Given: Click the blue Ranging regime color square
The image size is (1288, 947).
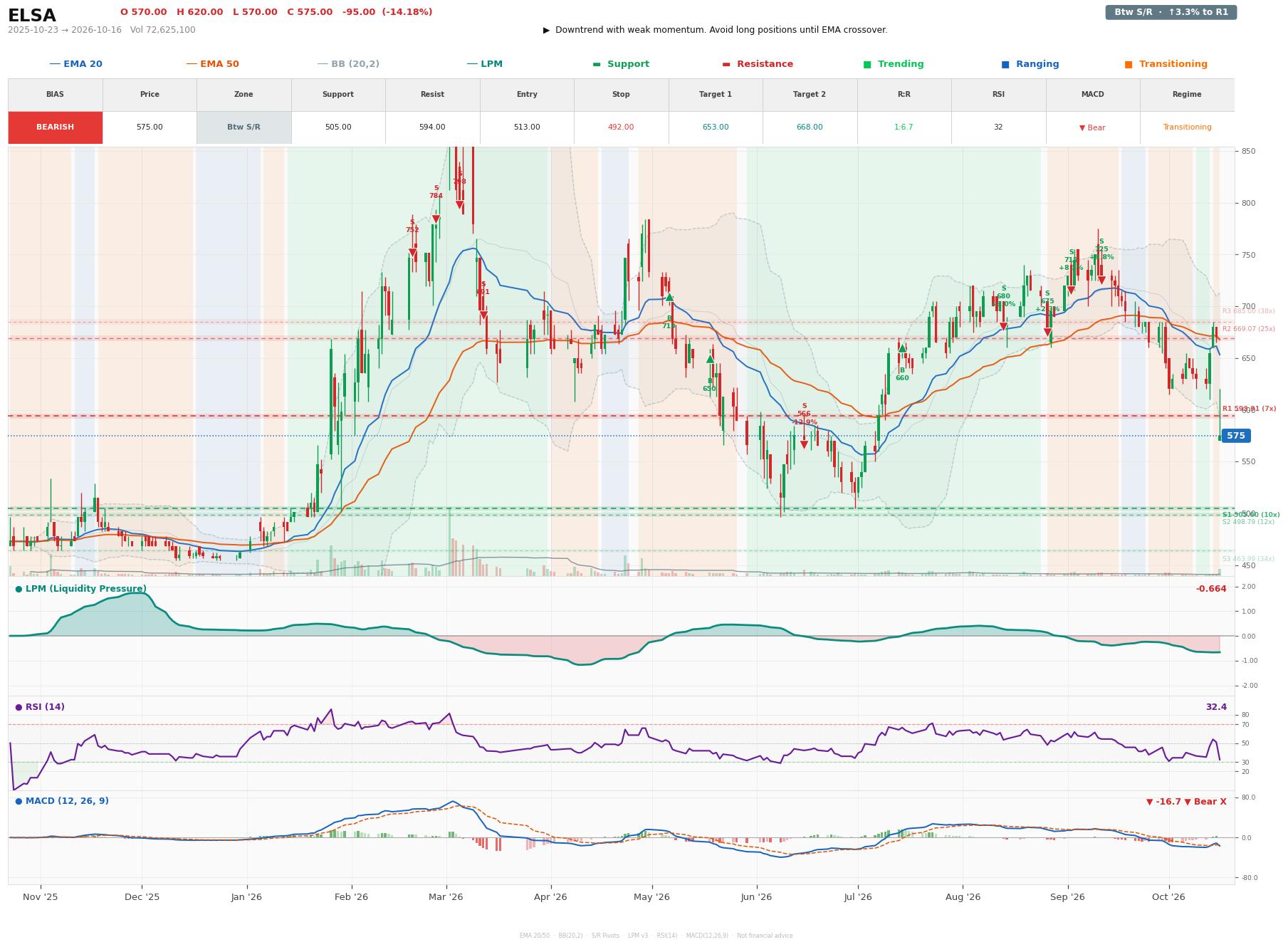Looking at the screenshot, I should click(x=1005, y=64).
